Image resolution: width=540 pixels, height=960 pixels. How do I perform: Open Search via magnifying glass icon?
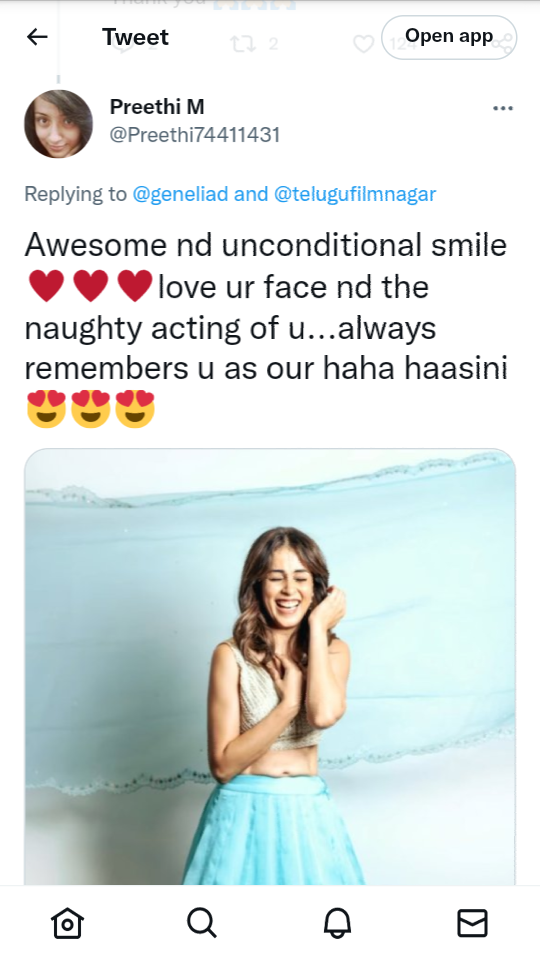pyautogui.click(x=202, y=923)
